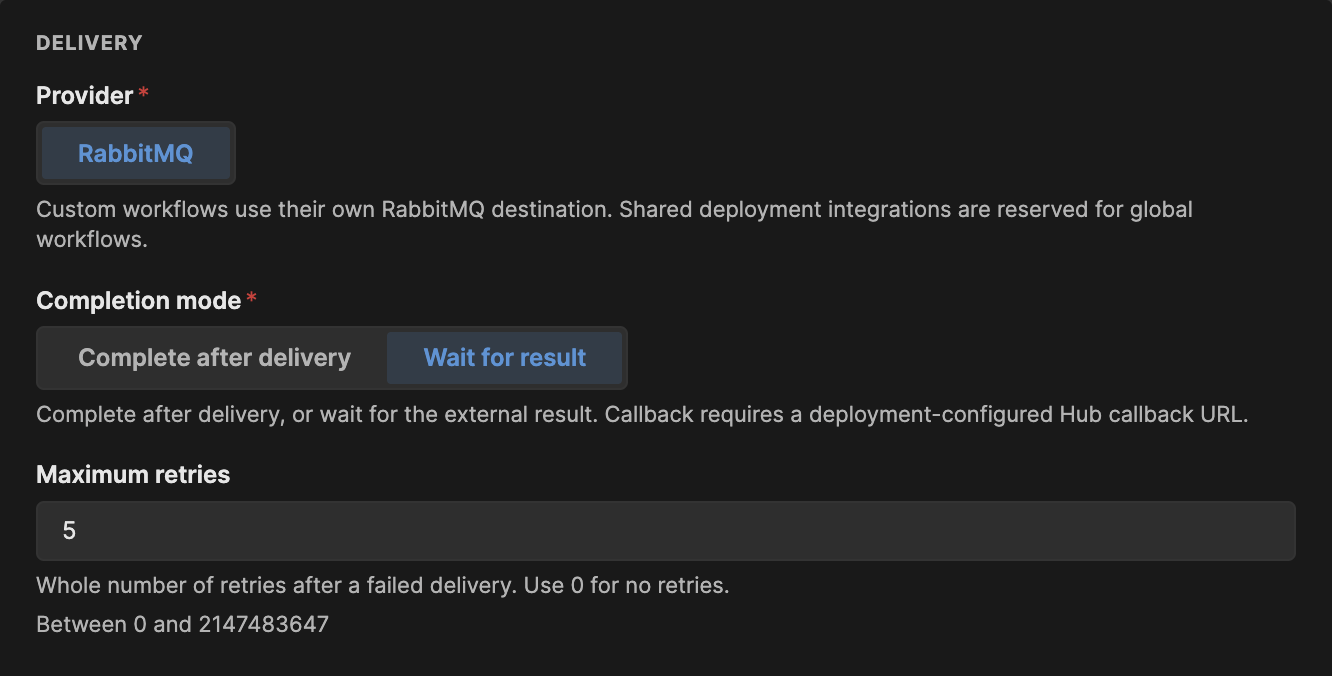The image size is (1332, 676).
Task: Click the Maximum retries label
Action: click(x=133, y=475)
